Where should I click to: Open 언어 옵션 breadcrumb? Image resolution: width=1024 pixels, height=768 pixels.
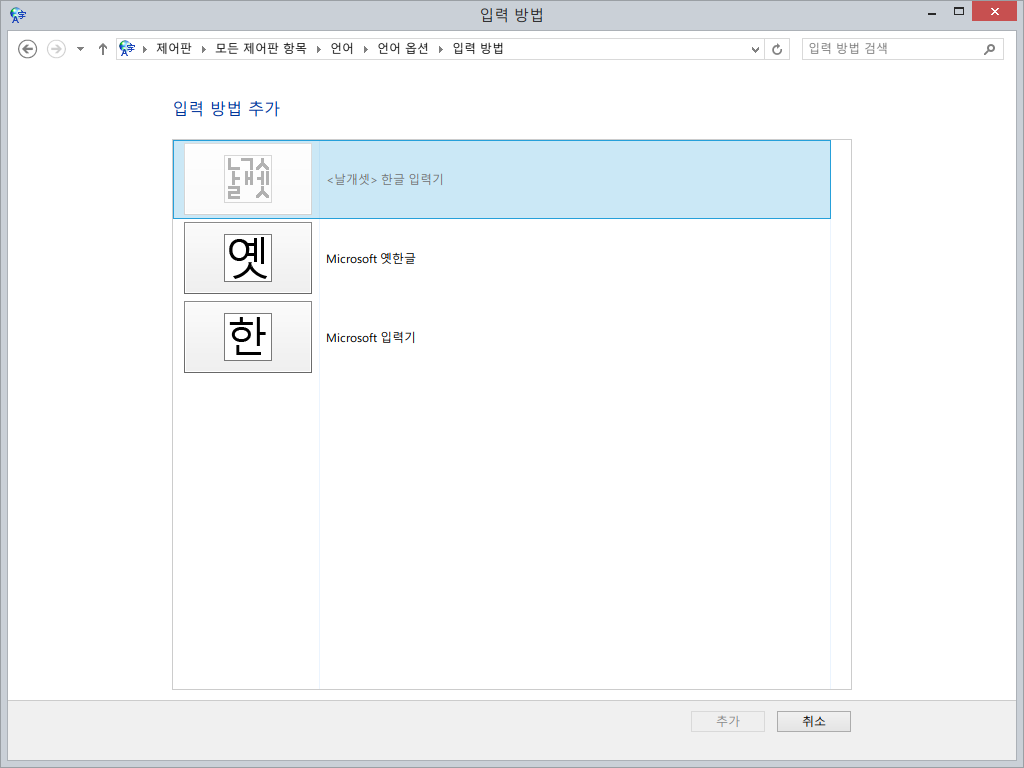click(x=403, y=49)
